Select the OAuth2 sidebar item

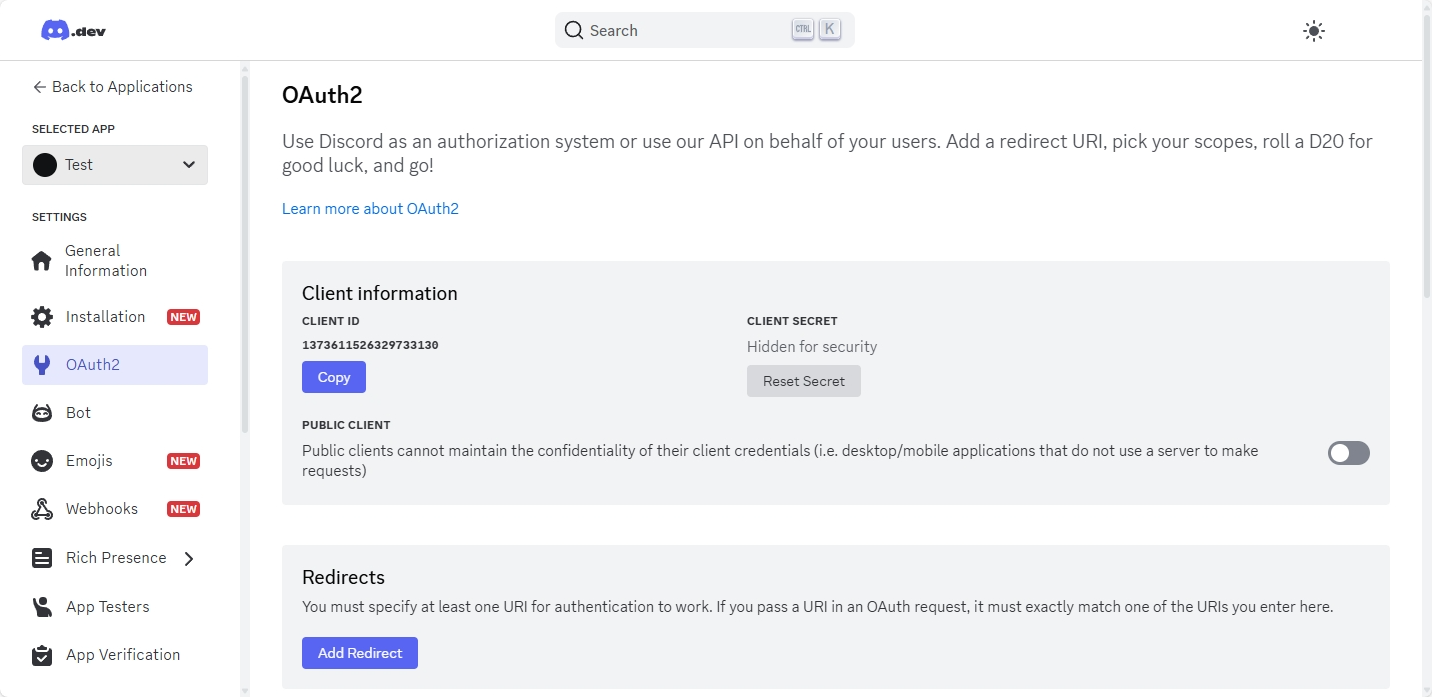(115, 365)
